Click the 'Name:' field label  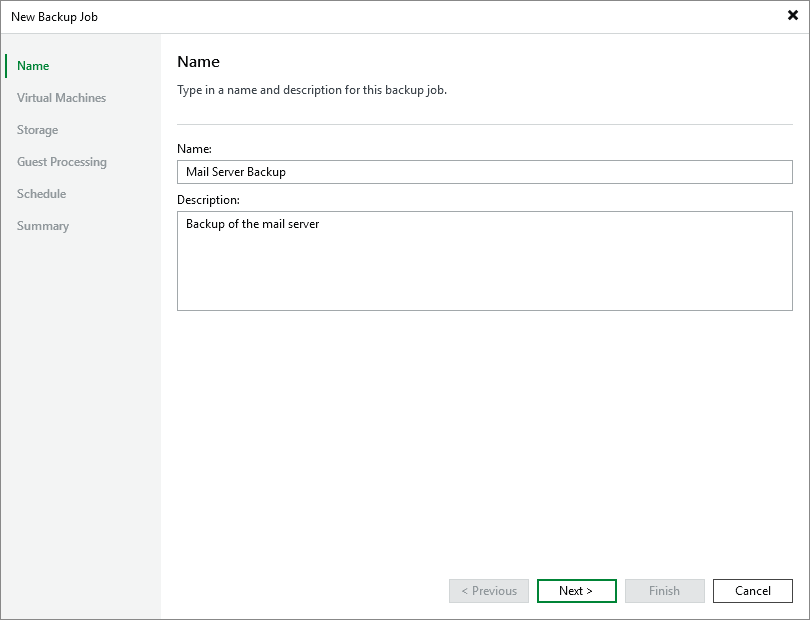[194, 148]
